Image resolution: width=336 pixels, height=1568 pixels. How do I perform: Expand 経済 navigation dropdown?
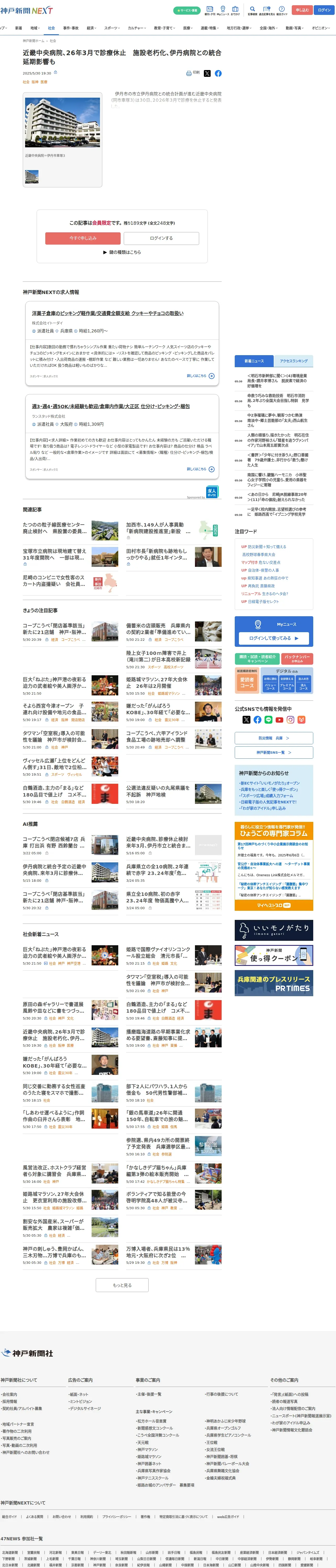pos(92,28)
